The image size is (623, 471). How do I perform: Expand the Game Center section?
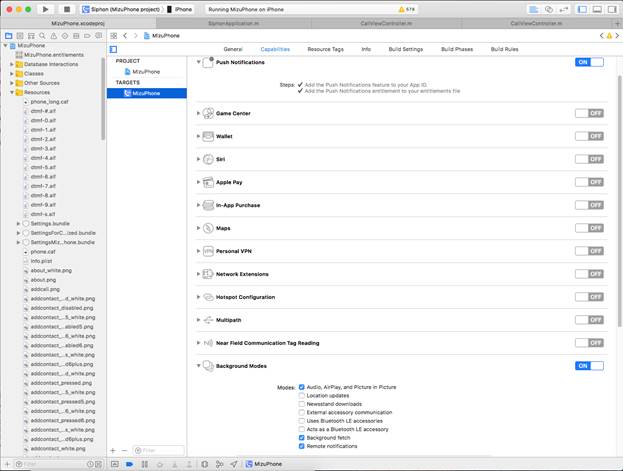pyautogui.click(x=198, y=113)
